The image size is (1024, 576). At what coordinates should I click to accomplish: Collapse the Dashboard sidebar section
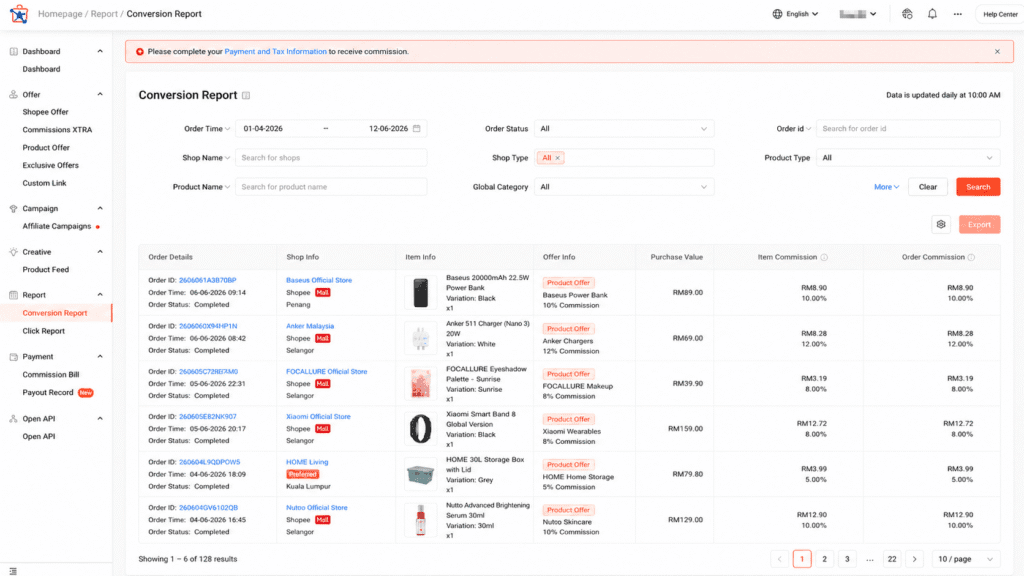coord(100,51)
